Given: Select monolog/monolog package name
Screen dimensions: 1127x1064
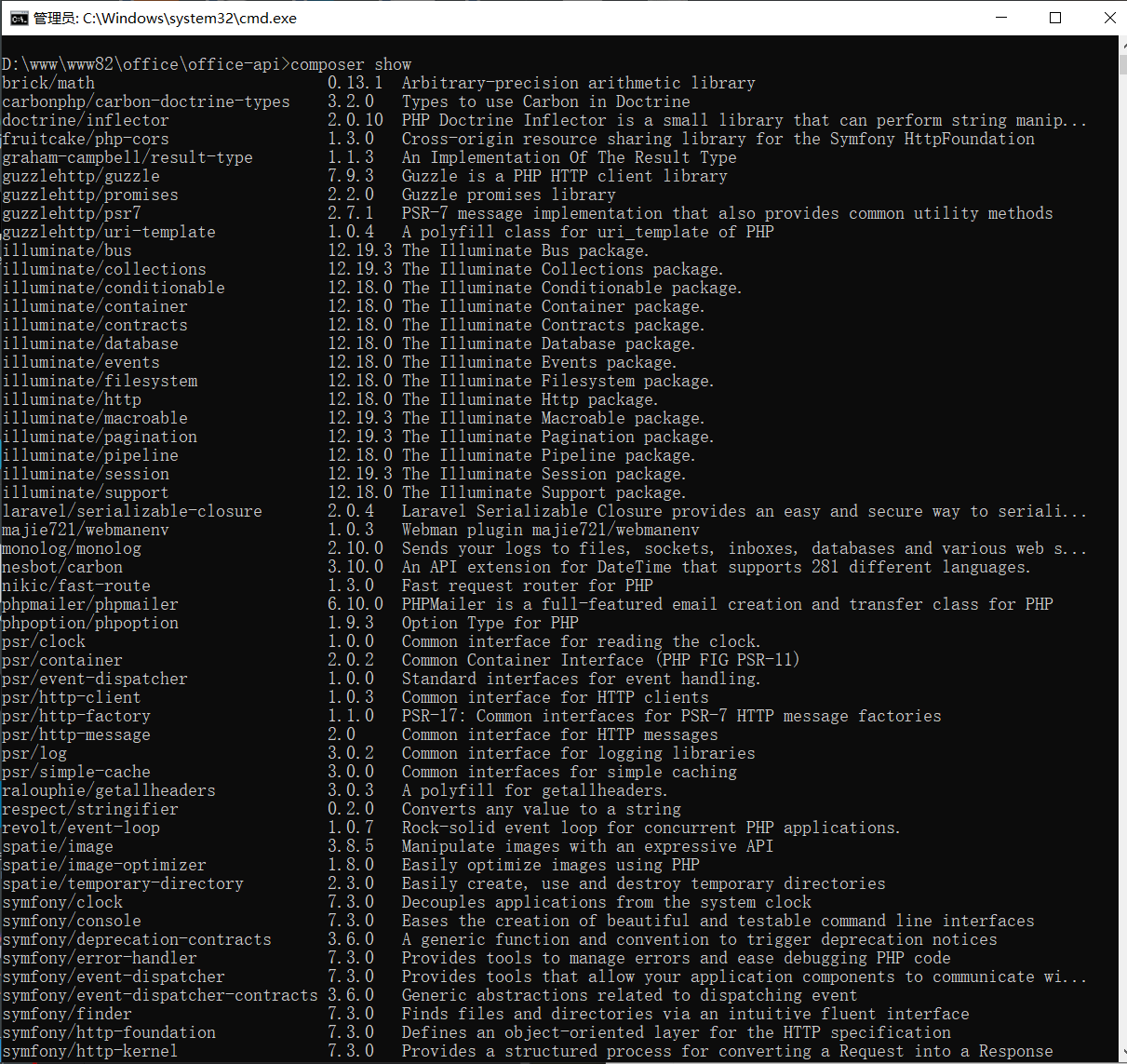Looking at the screenshot, I should pyautogui.click(x=72, y=548).
